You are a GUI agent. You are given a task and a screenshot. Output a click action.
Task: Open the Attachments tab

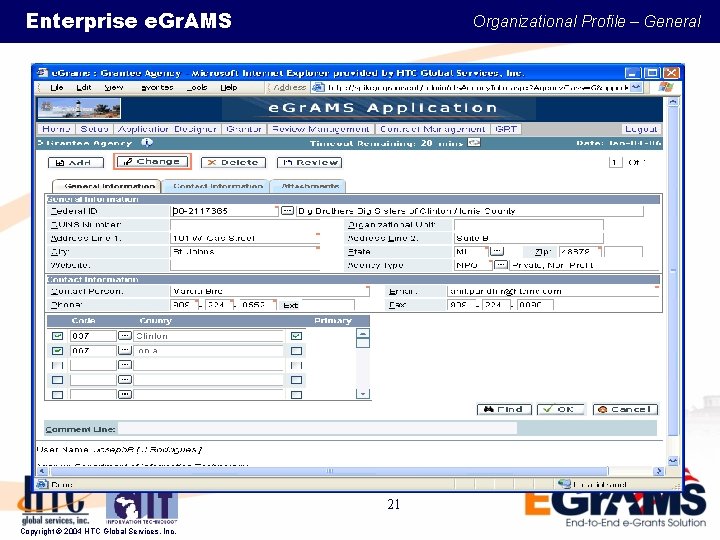tap(309, 186)
